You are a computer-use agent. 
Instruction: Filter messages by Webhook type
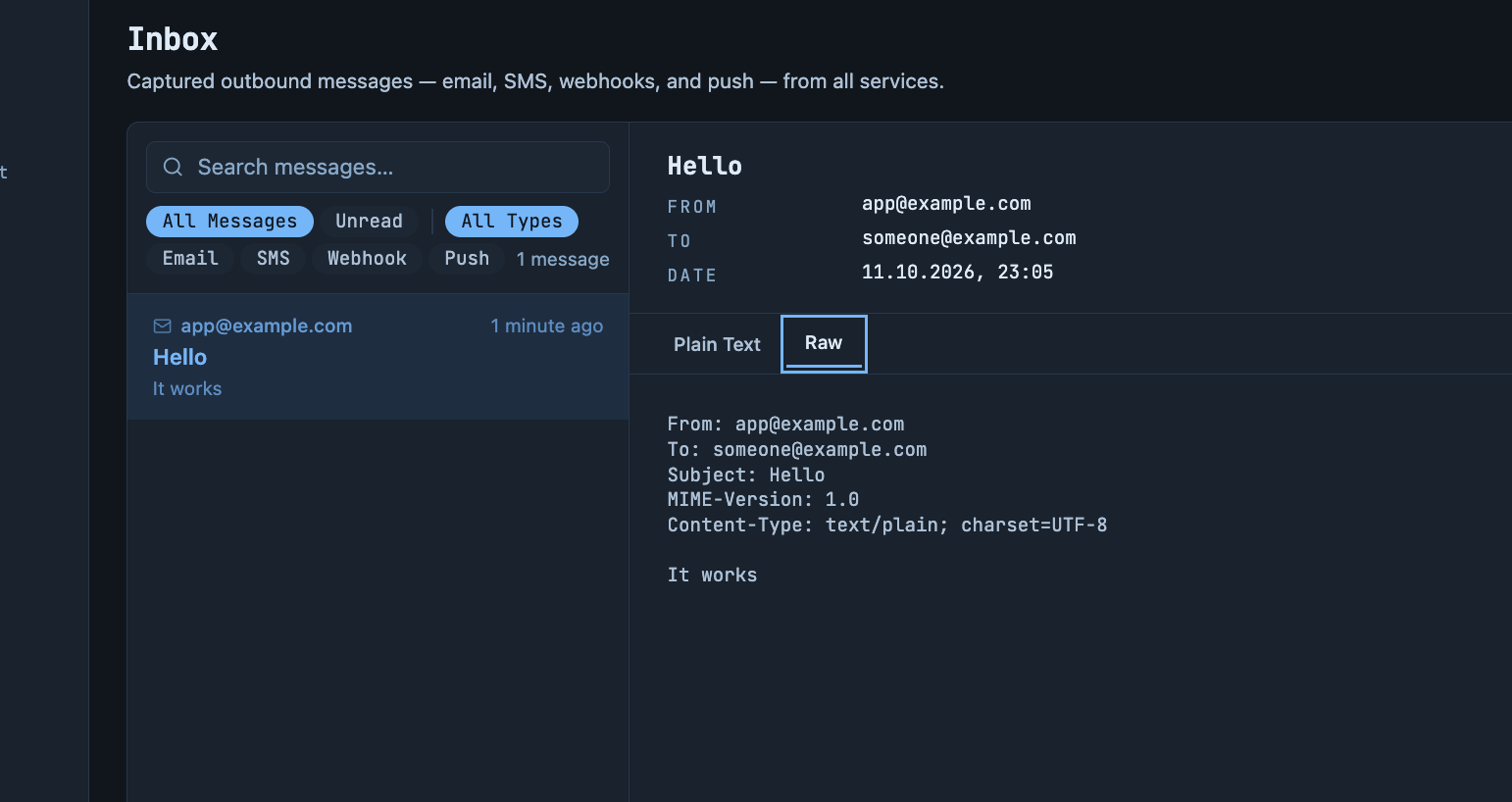367,259
